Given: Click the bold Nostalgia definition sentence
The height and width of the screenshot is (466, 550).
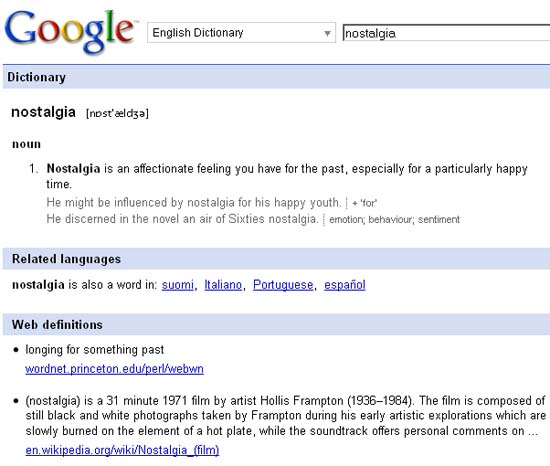Looking at the screenshot, I should 287,176.
